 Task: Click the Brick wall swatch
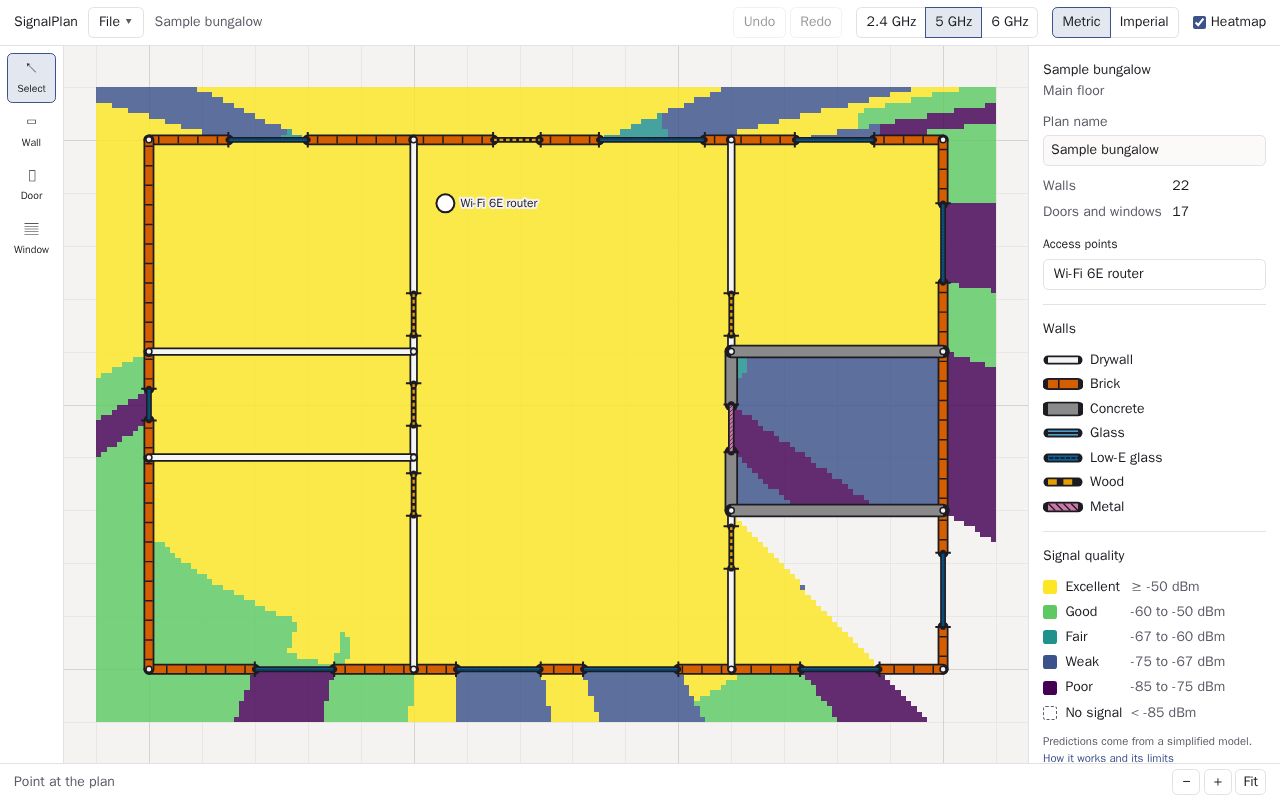[x=1063, y=384]
